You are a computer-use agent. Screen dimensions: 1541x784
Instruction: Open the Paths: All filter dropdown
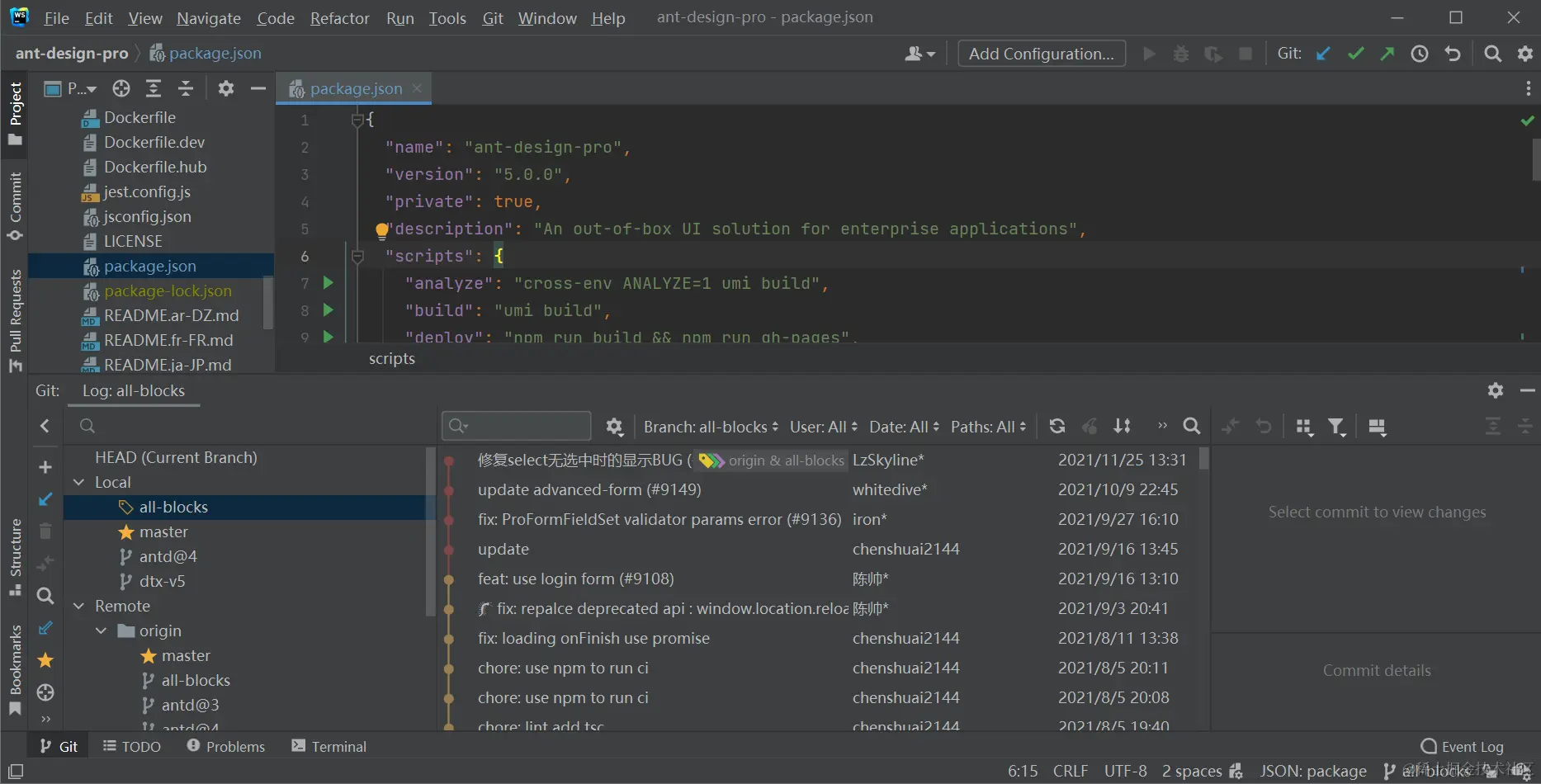pos(989,427)
